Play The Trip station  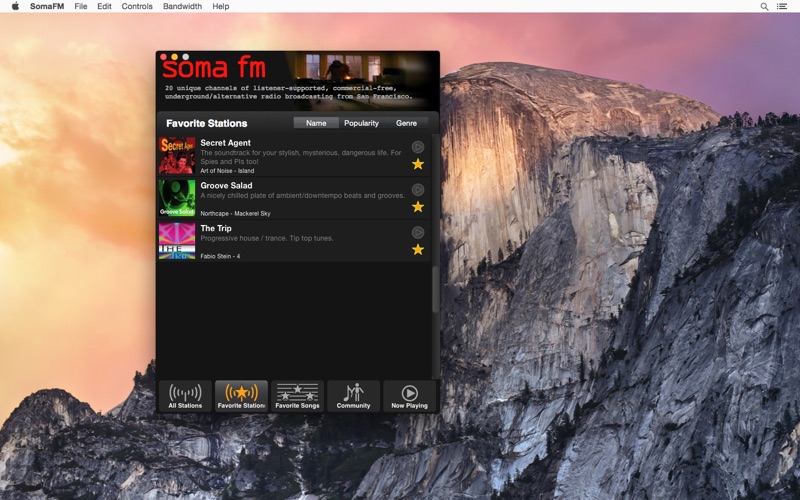click(418, 233)
